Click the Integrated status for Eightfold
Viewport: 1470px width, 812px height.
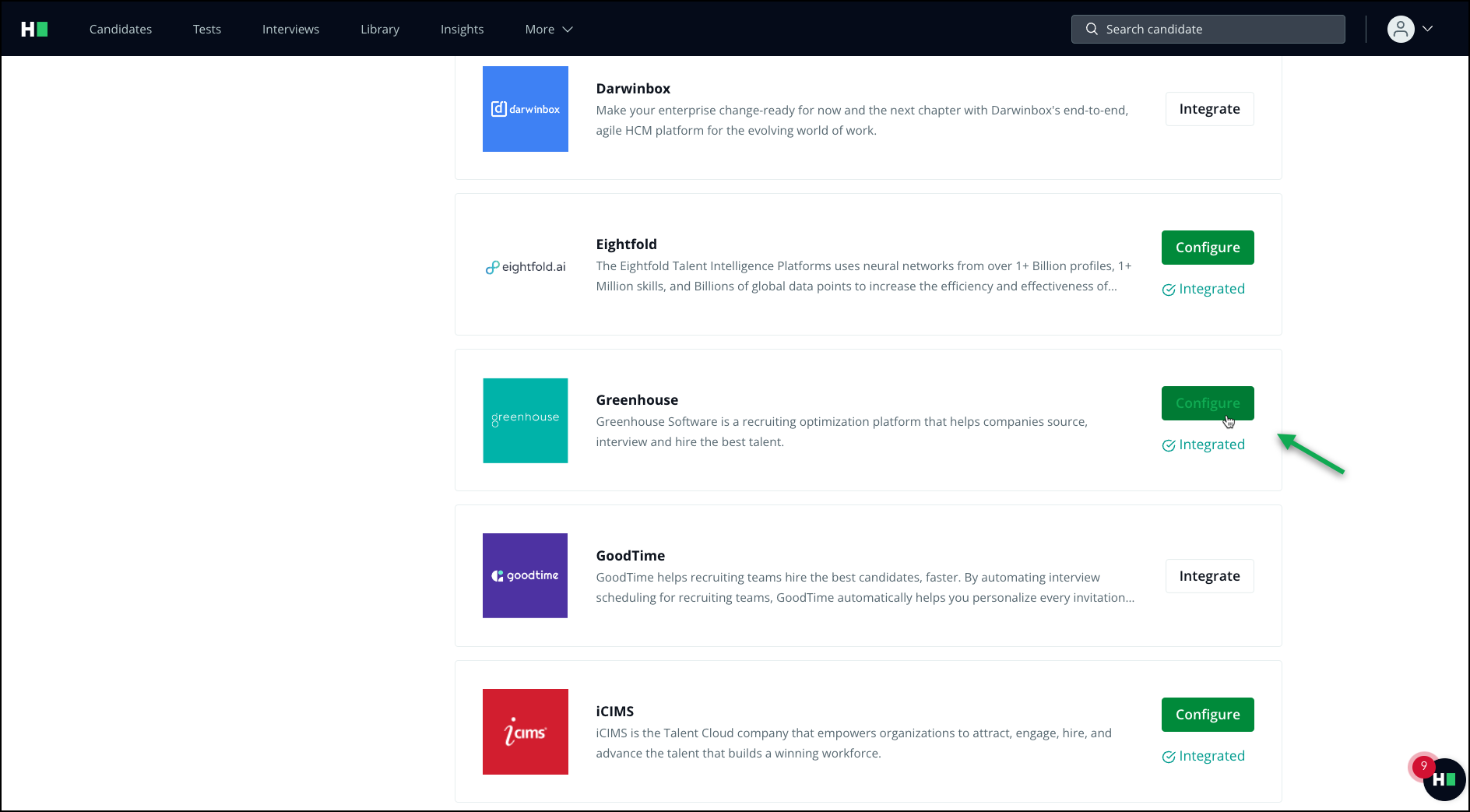1204,289
